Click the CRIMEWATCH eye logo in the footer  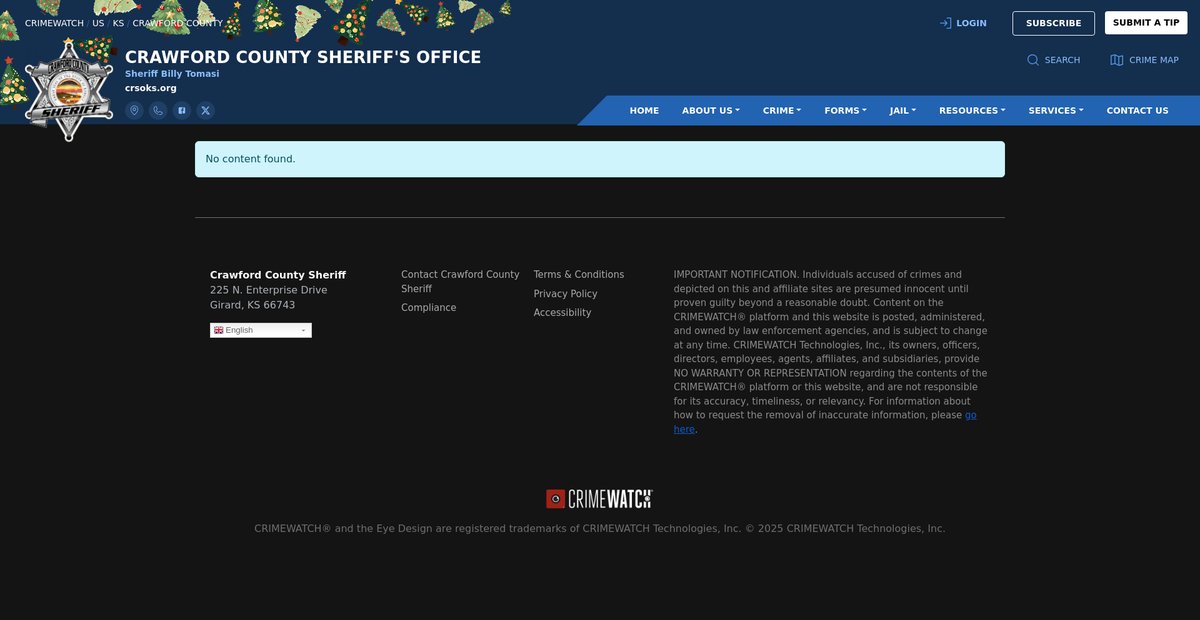[556, 498]
